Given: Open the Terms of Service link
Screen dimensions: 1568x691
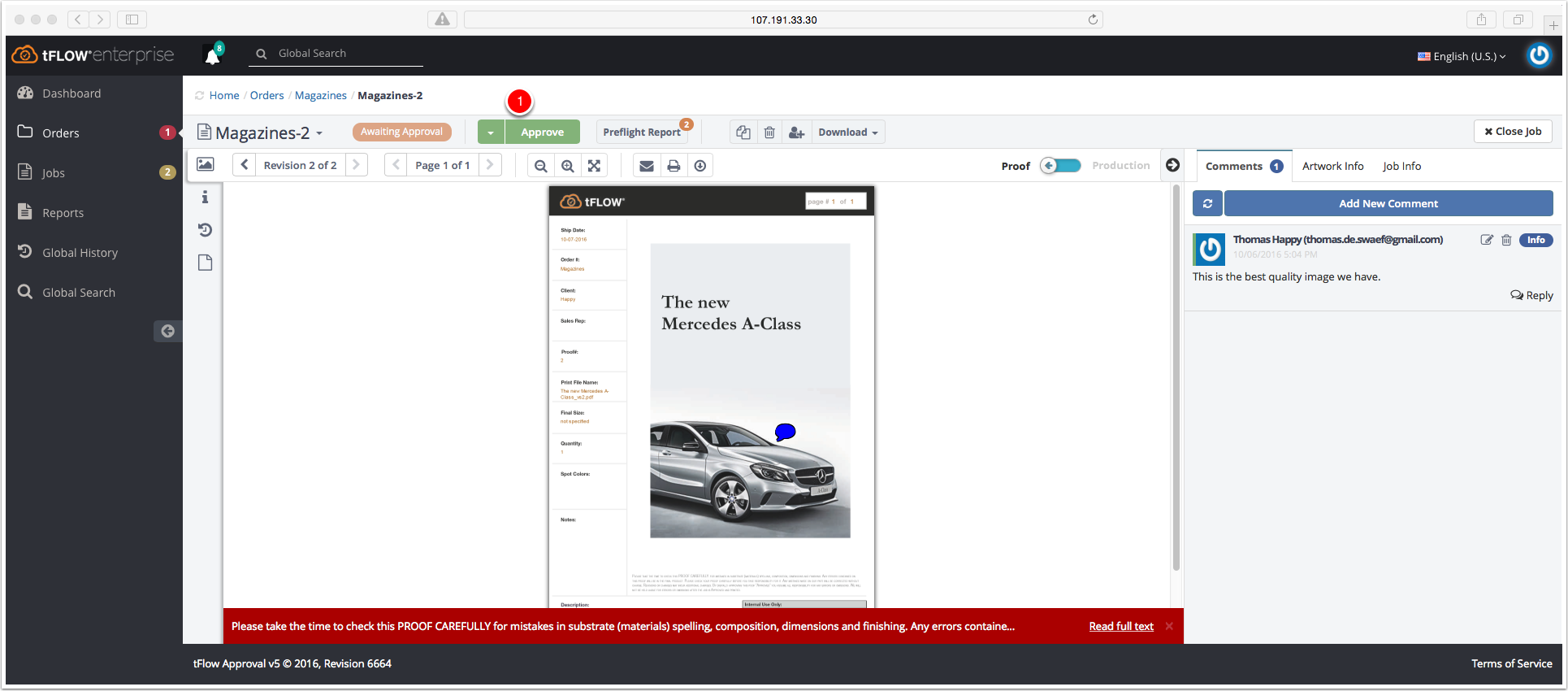Looking at the screenshot, I should [1511, 663].
